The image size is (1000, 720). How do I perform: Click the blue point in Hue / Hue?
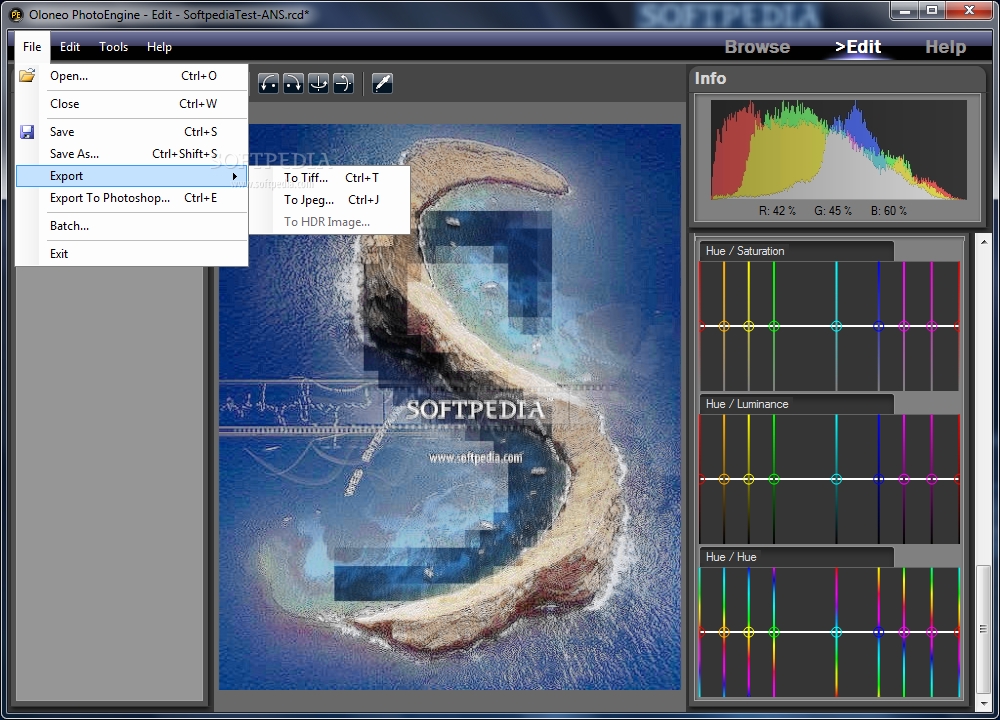(x=878, y=632)
